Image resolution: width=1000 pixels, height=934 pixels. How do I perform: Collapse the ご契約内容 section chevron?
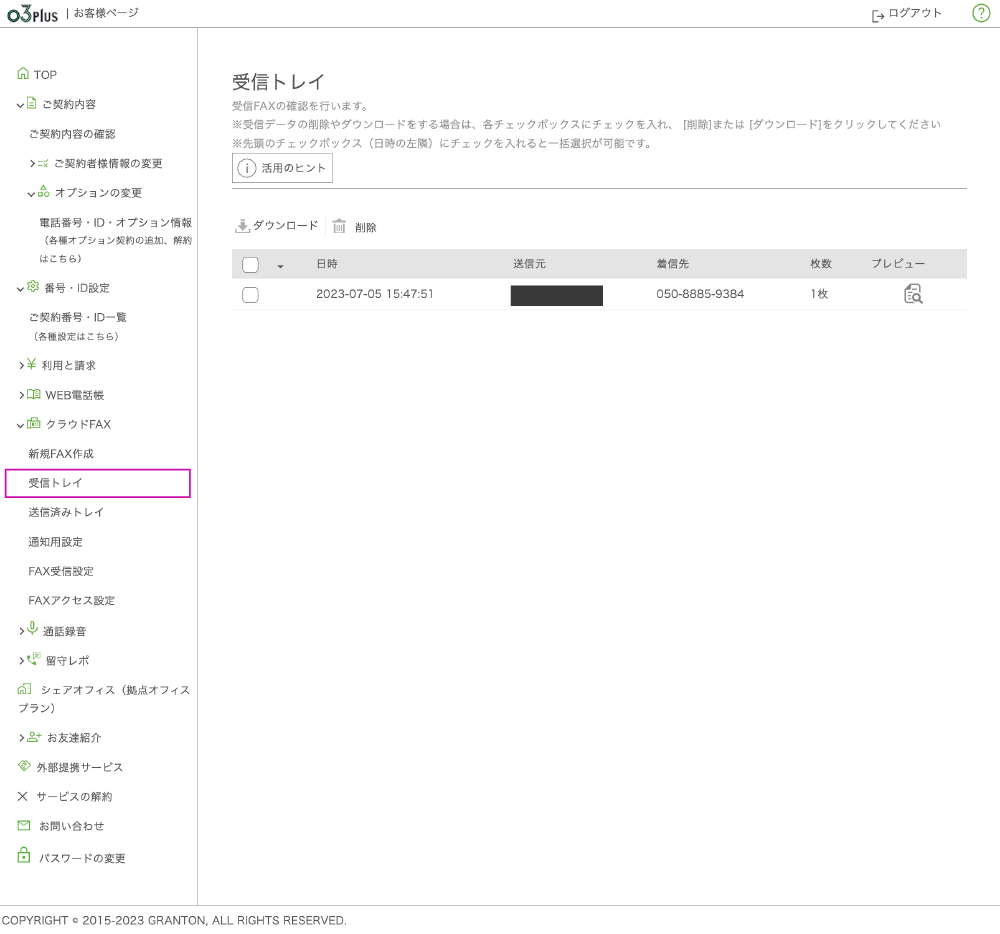pos(20,105)
